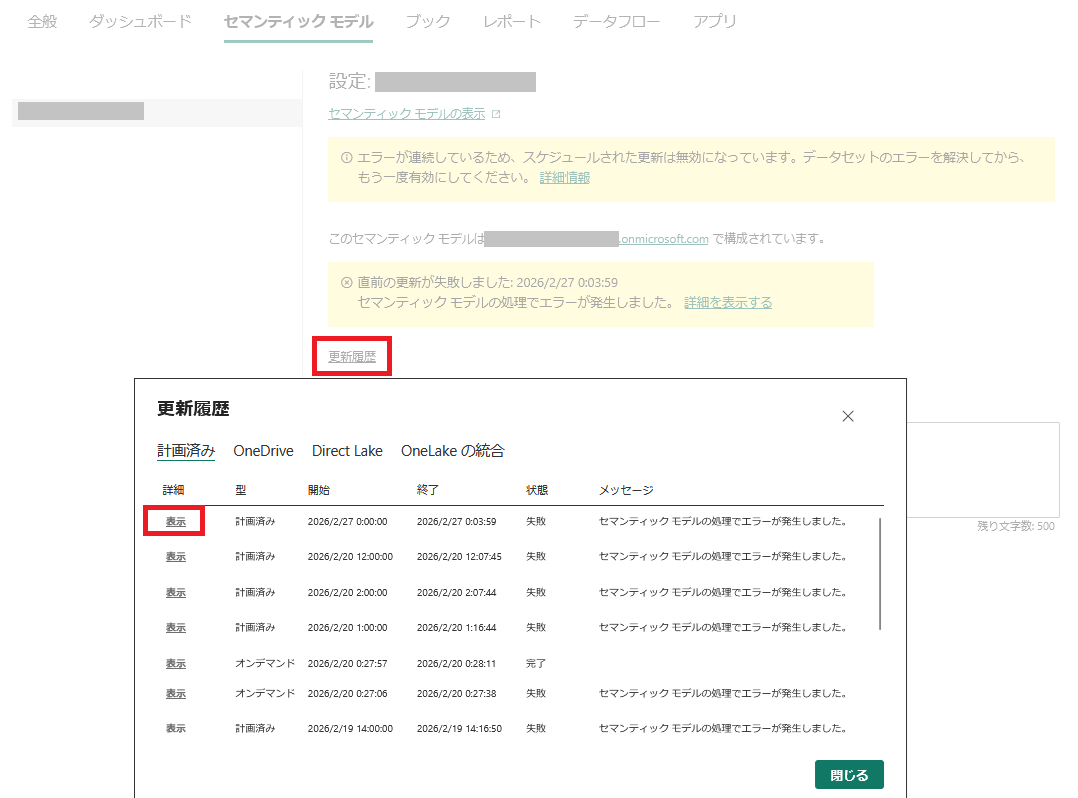
Task: Open the OneLake の統合 tab
Action: tap(452, 451)
